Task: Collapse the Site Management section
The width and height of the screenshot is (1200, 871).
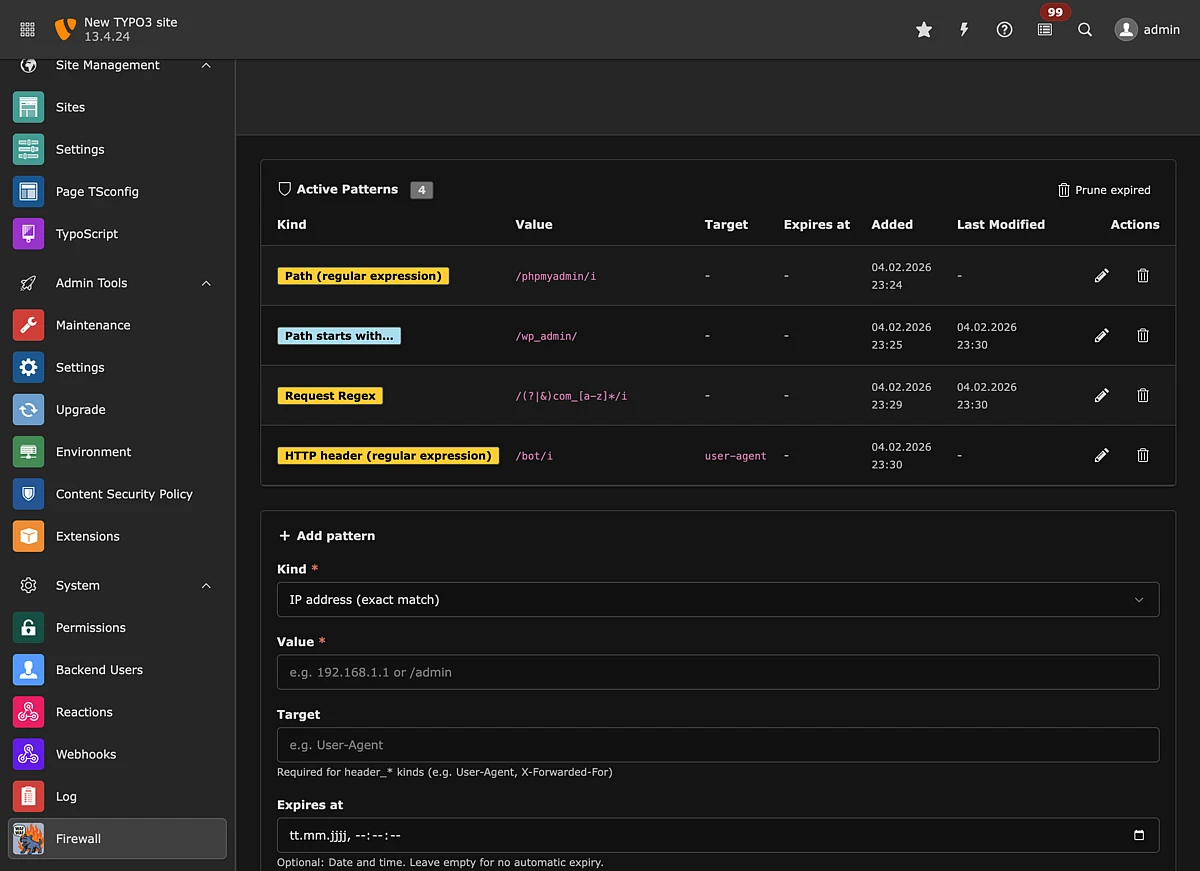Action: click(206, 65)
